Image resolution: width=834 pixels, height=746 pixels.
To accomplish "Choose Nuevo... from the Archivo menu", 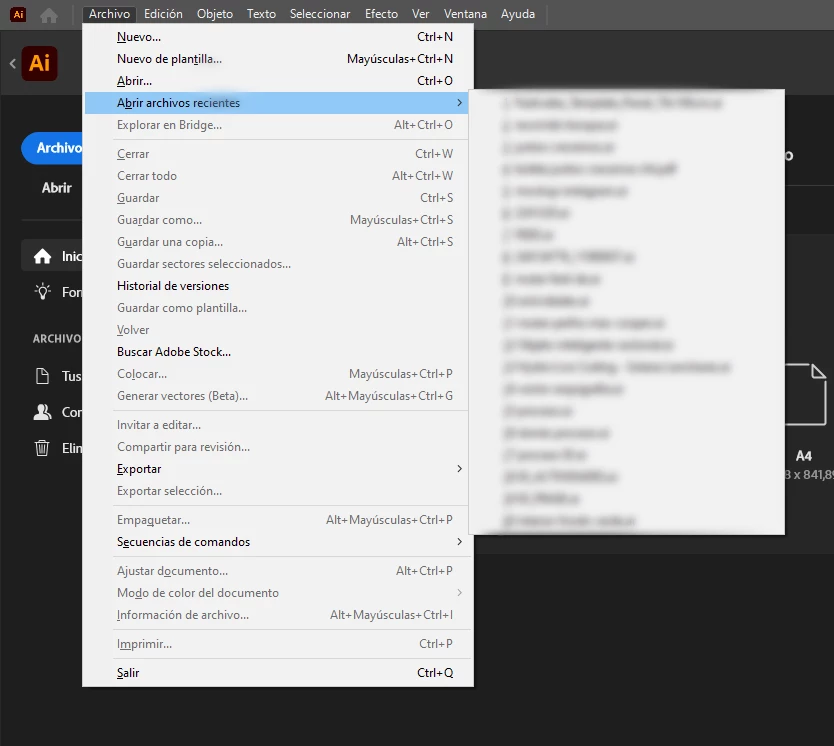I will pyautogui.click(x=277, y=37).
